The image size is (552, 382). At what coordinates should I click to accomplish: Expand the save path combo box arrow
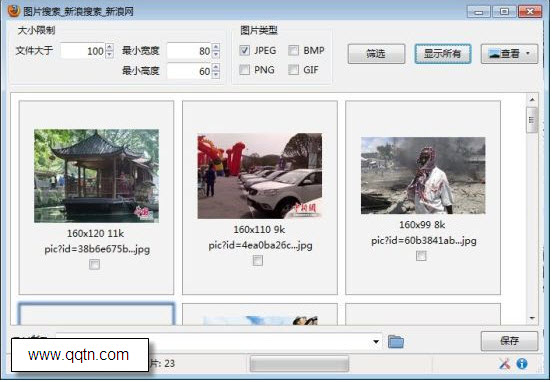pyautogui.click(x=376, y=342)
